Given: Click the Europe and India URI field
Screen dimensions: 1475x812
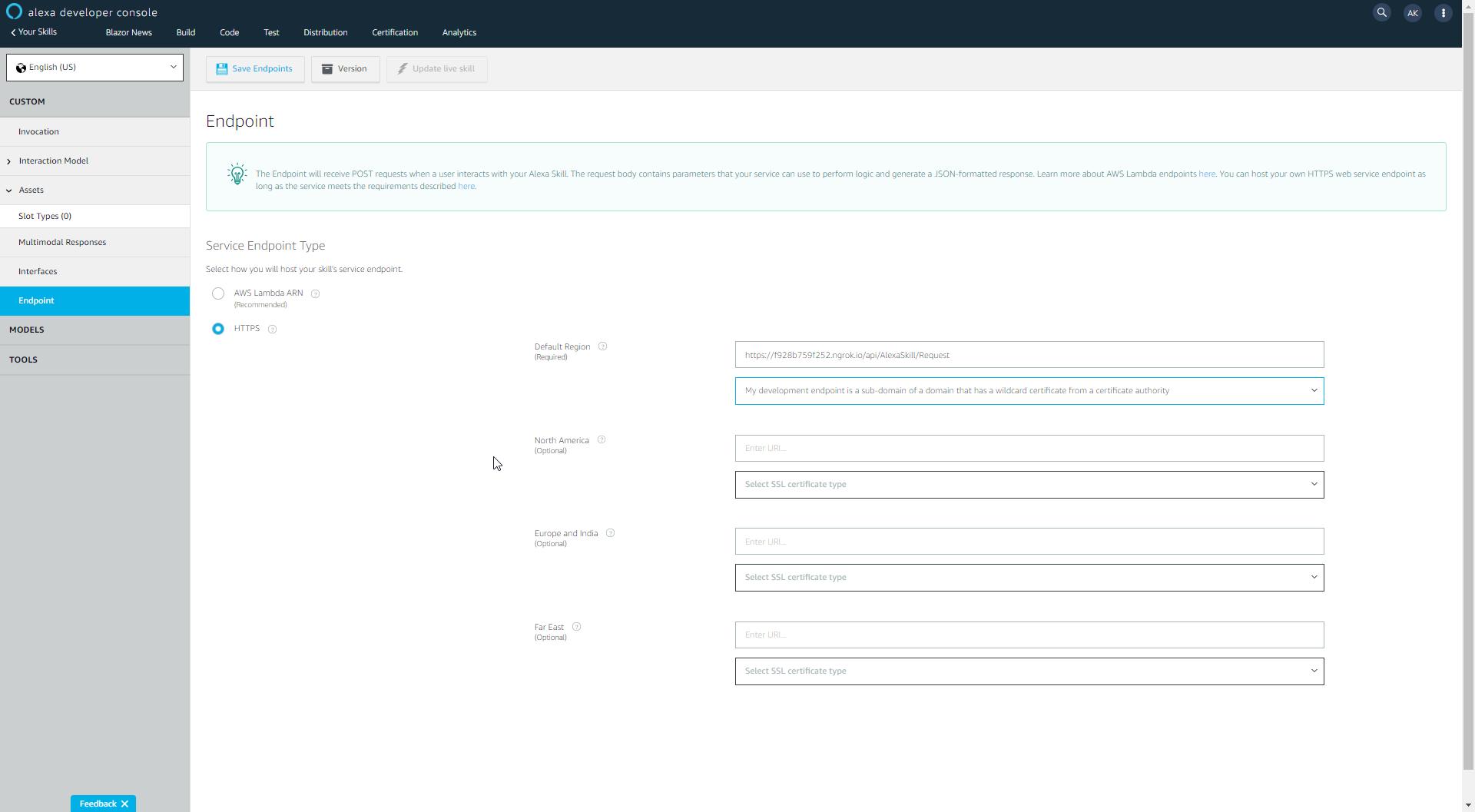Looking at the screenshot, I should point(1029,542).
